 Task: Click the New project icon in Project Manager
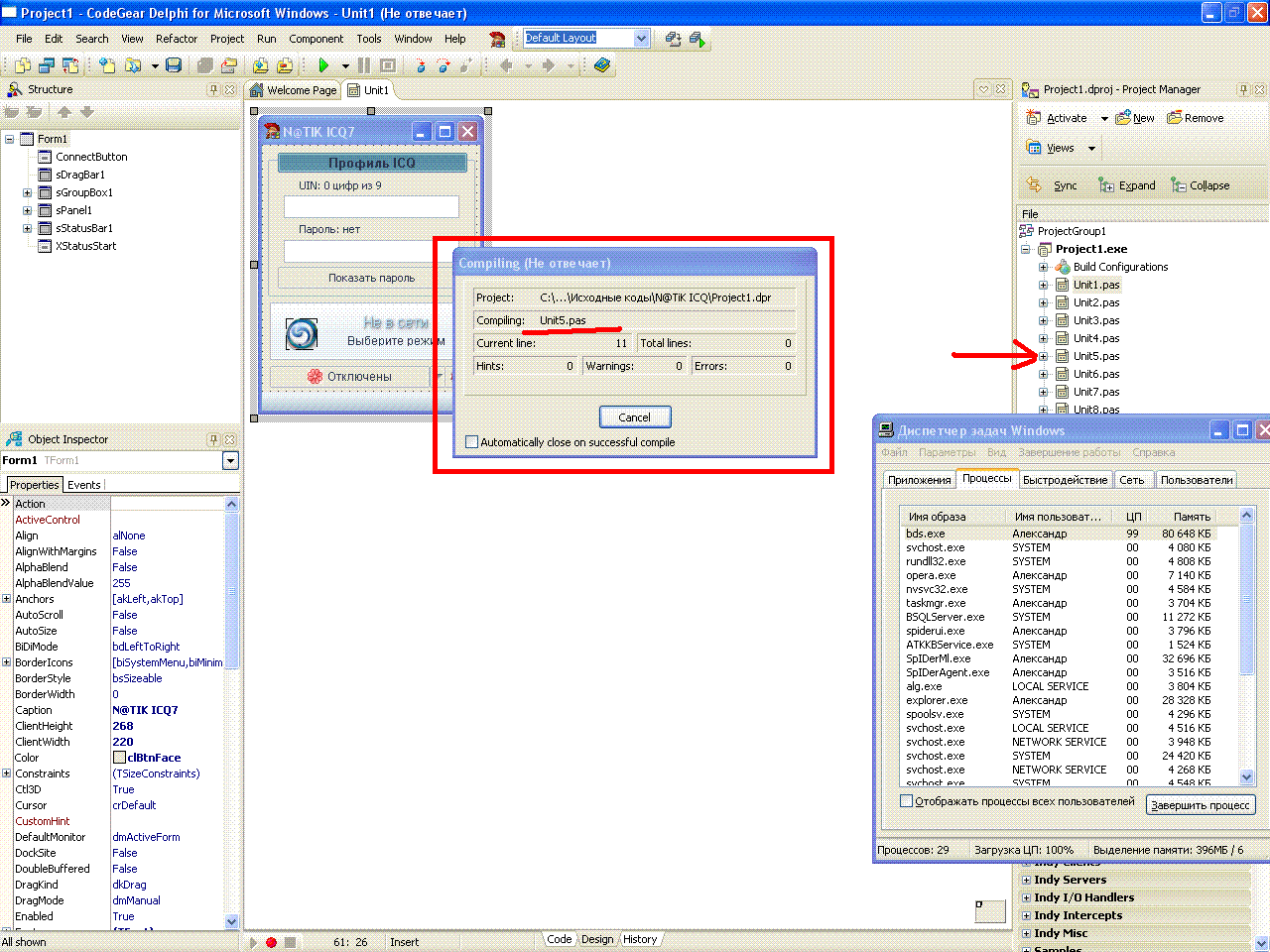1123,118
